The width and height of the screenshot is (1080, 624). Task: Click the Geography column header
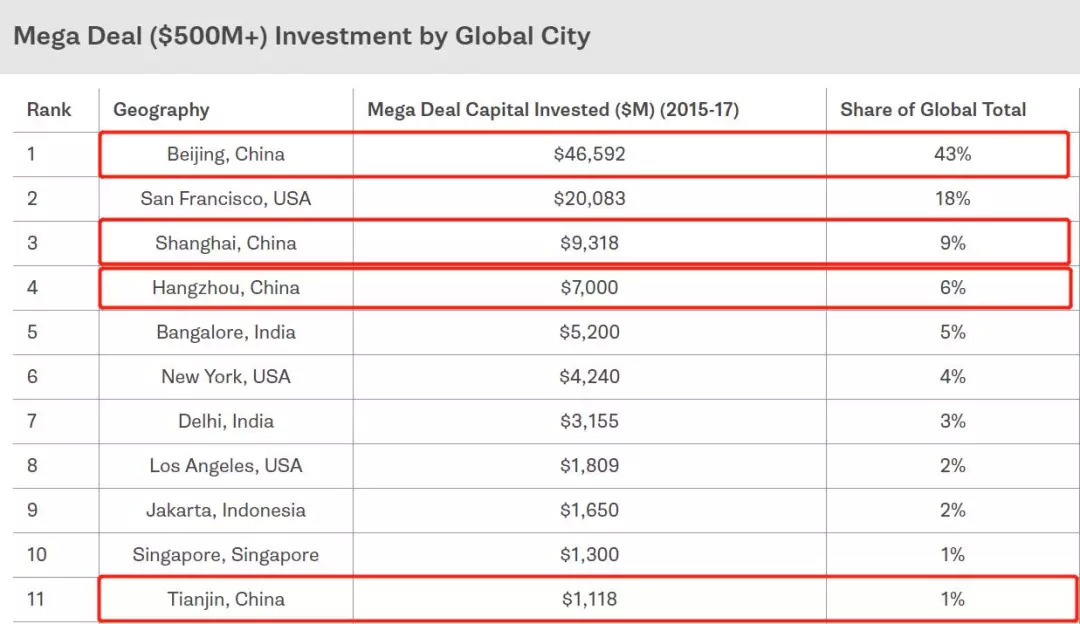[x=161, y=110]
